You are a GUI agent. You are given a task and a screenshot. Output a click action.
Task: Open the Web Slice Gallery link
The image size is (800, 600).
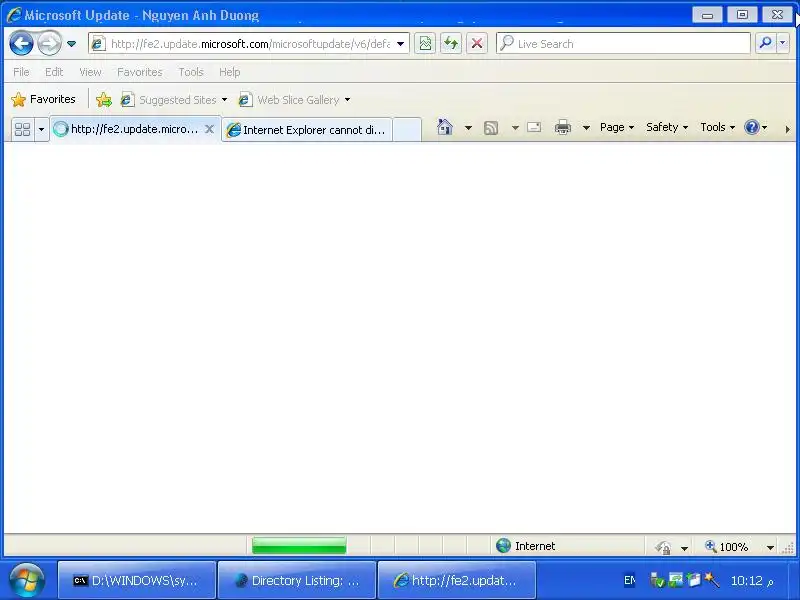coord(294,99)
